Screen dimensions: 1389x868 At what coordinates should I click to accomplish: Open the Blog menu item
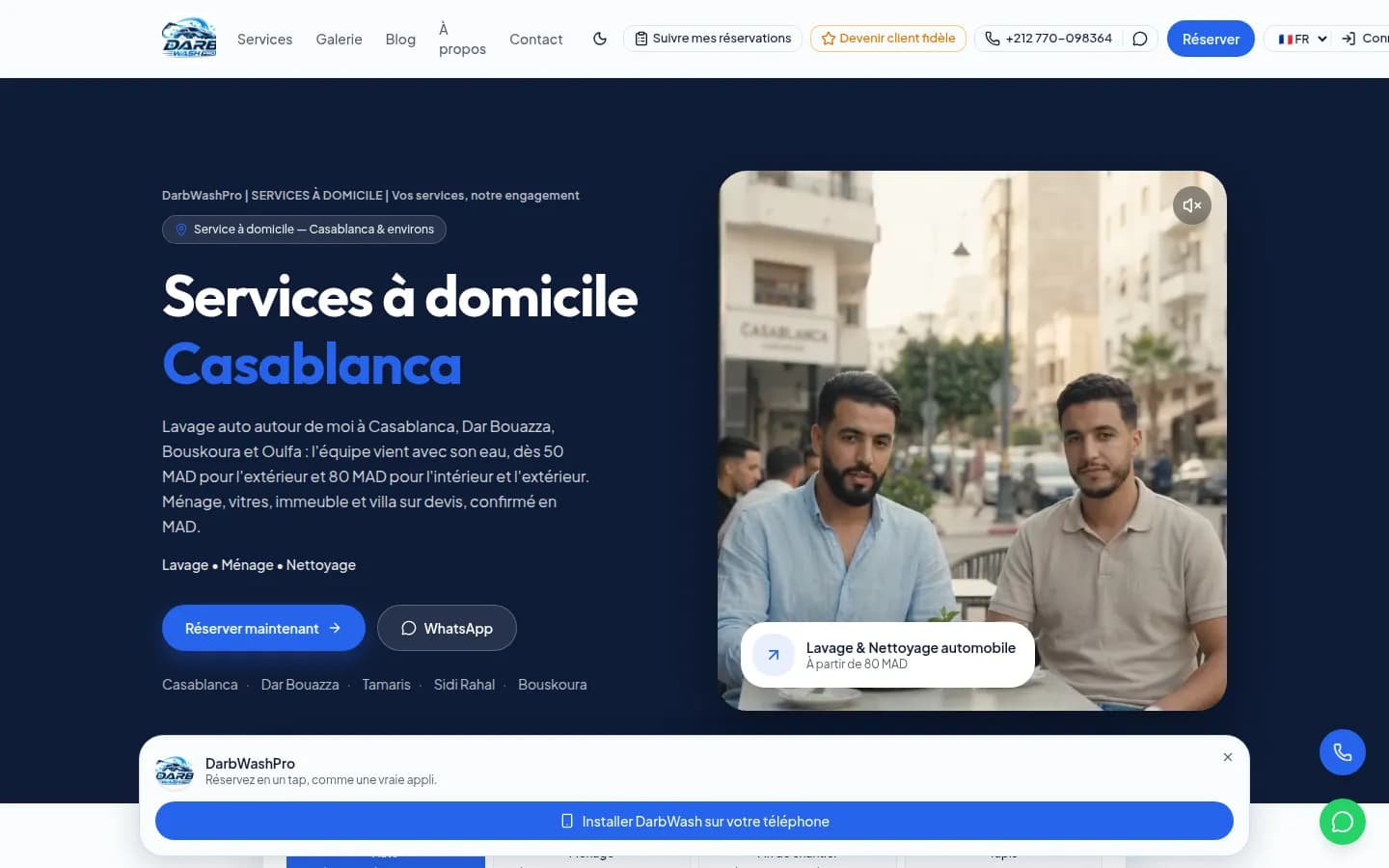coord(400,40)
